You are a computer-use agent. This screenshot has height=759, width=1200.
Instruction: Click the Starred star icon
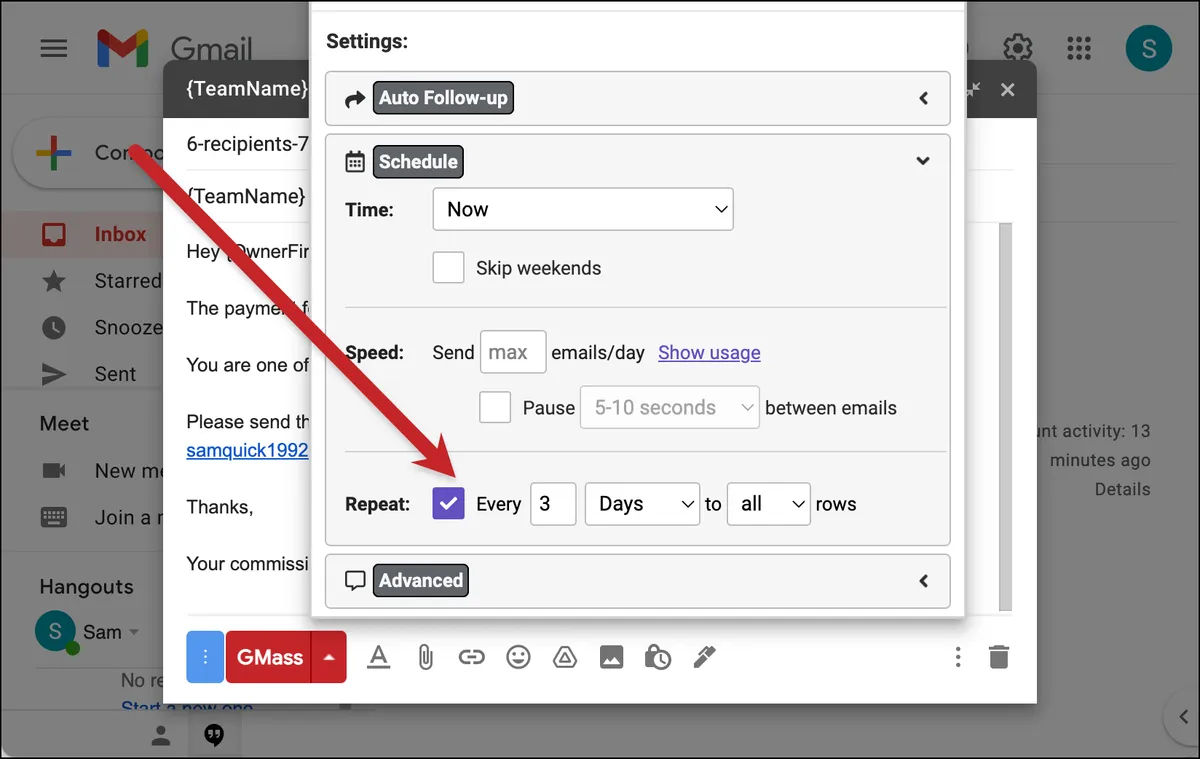pyautogui.click(x=54, y=281)
